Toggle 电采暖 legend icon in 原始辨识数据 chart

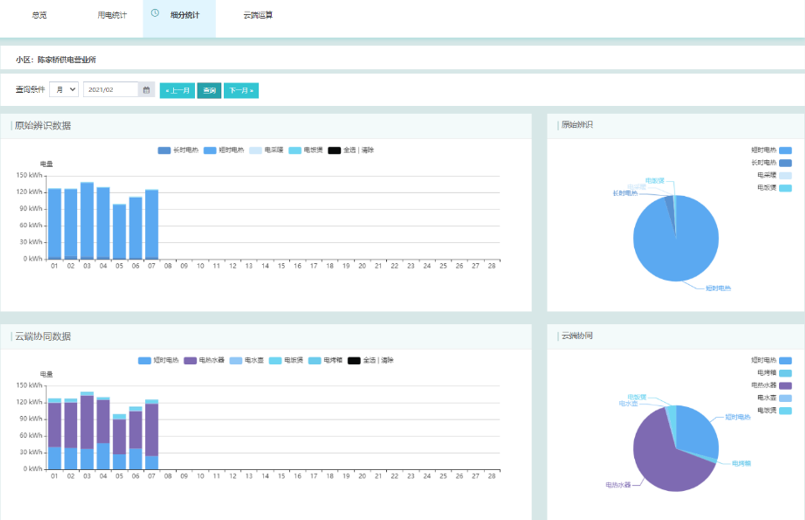[255, 150]
